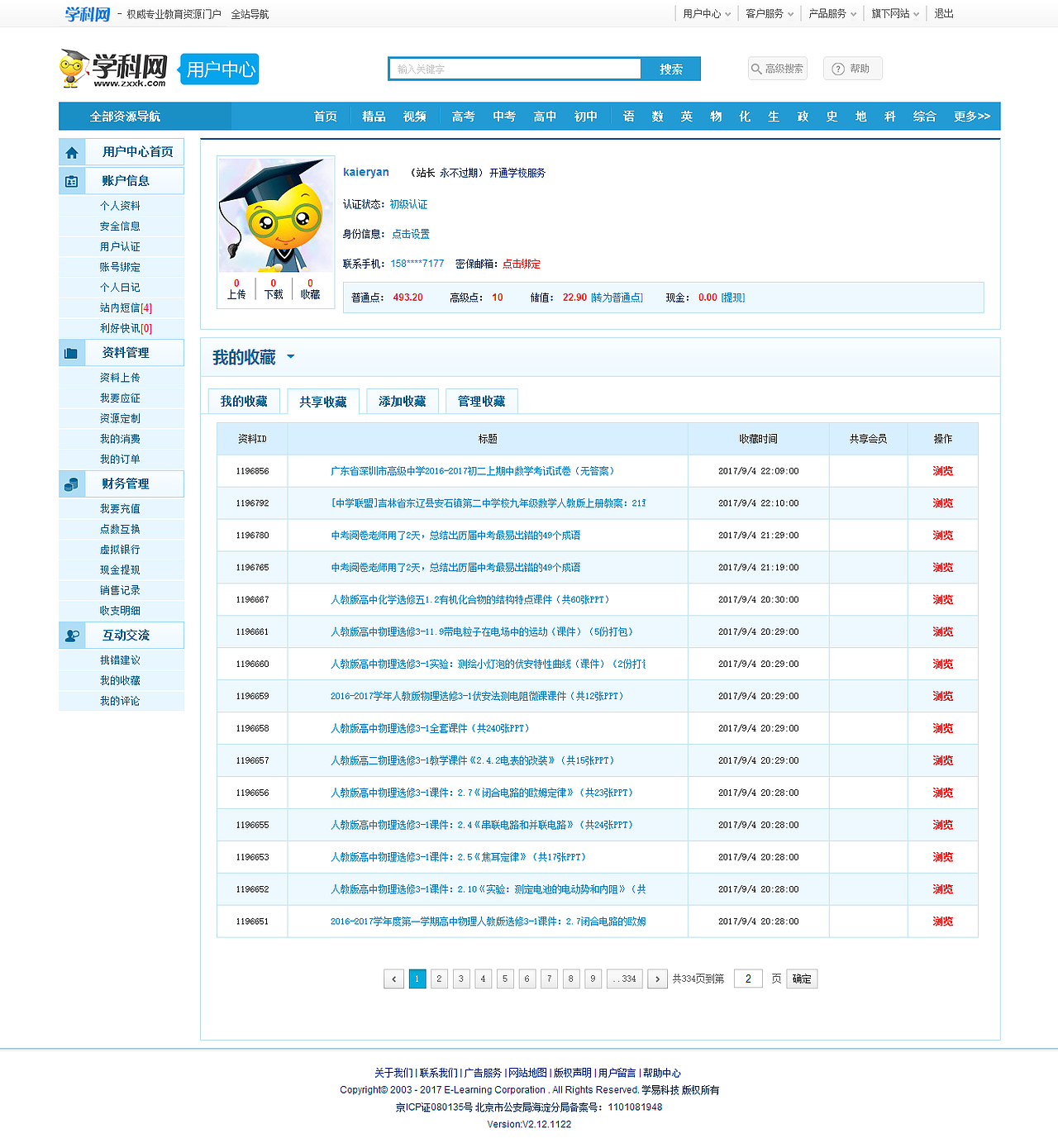
Task: Collapse the 我的收藏 panel chevron
Action: [290, 357]
